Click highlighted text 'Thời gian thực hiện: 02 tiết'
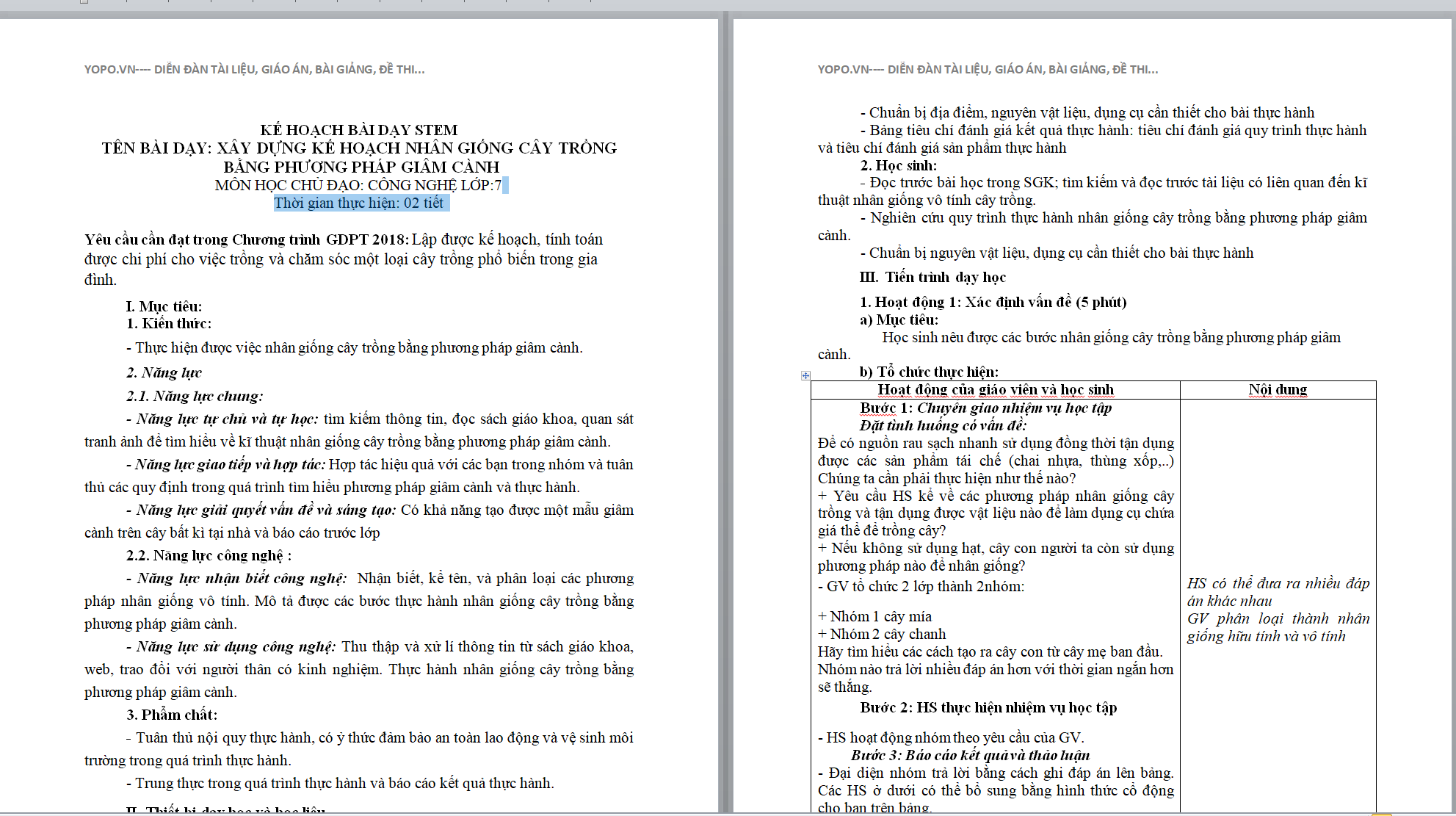 click(x=358, y=203)
